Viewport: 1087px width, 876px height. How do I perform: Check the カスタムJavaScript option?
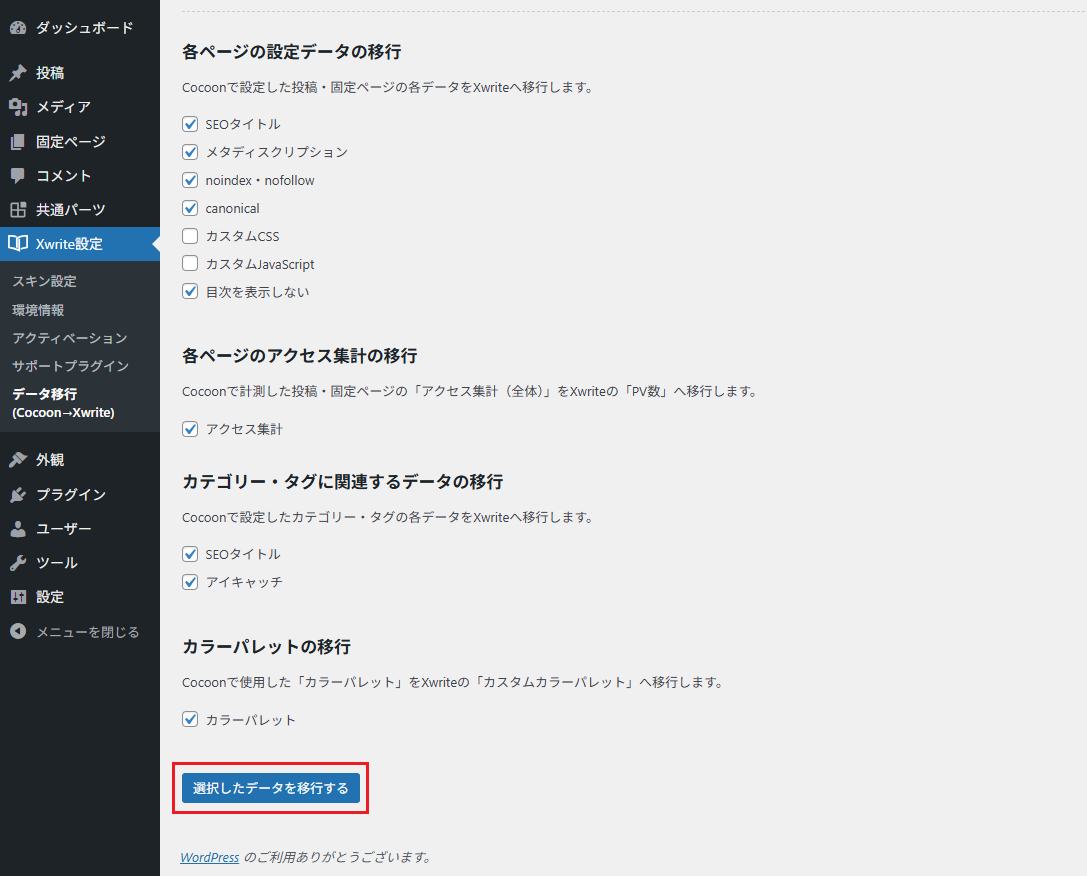pos(190,265)
